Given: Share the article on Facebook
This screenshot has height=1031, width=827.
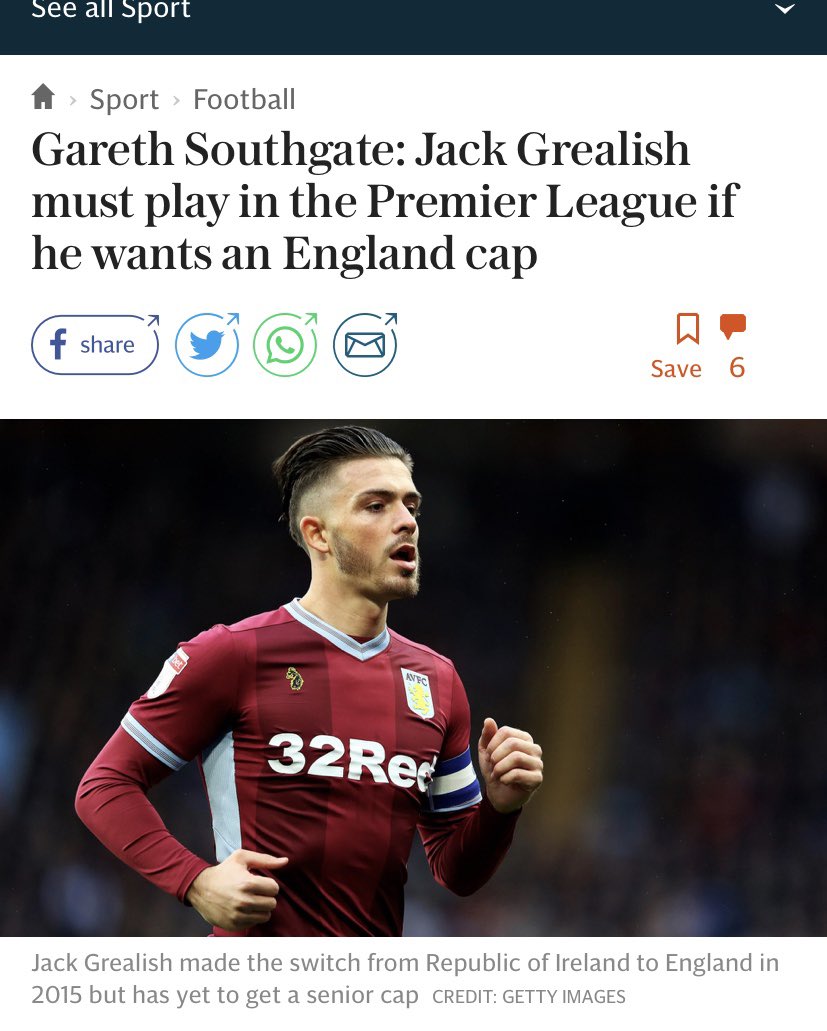Looking at the screenshot, I should [x=95, y=345].
